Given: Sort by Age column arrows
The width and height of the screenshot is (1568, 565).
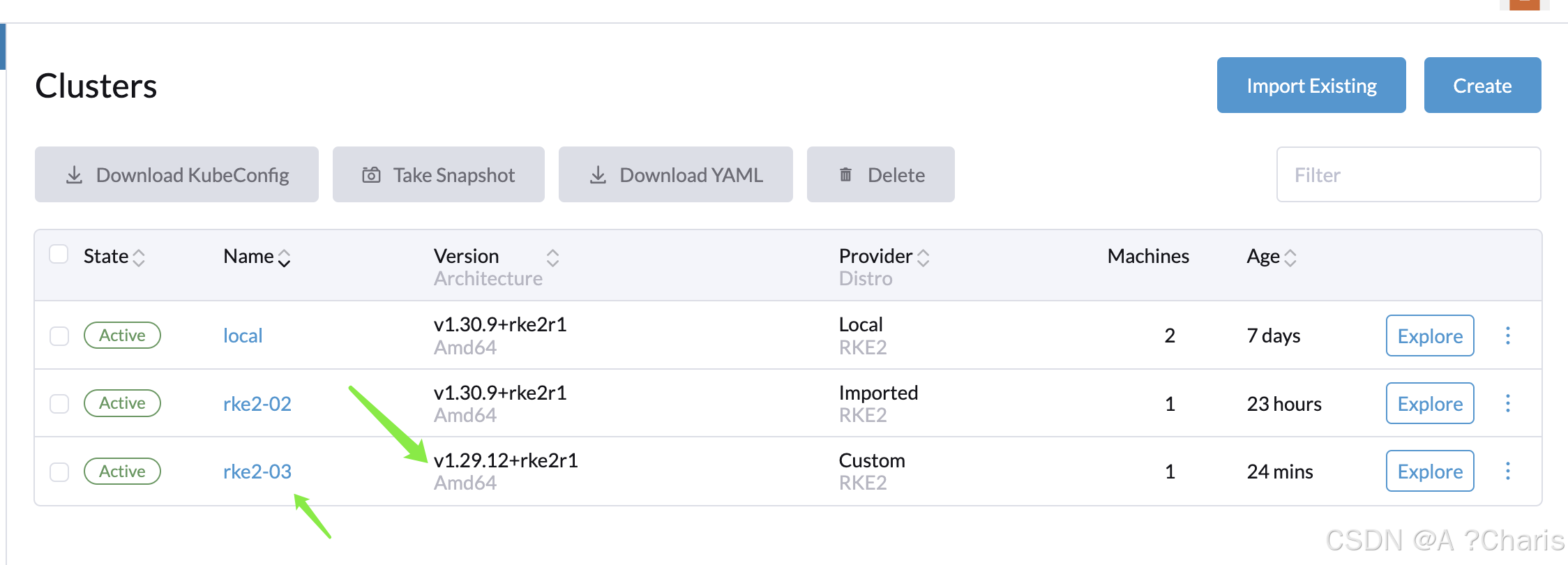Looking at the screenshot, I should click(1290, 257).
